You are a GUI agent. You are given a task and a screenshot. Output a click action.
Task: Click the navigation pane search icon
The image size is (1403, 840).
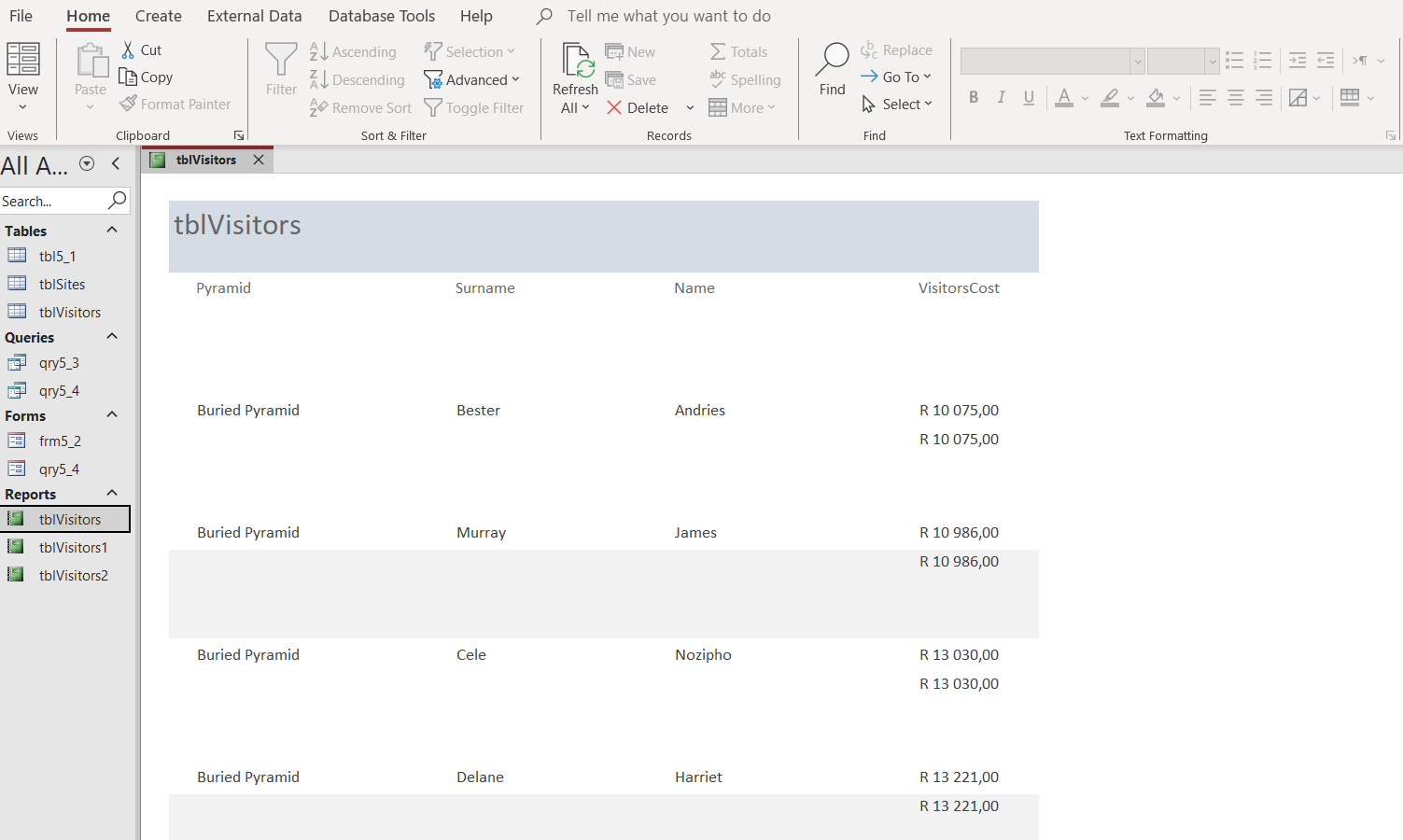click(118, 201)
